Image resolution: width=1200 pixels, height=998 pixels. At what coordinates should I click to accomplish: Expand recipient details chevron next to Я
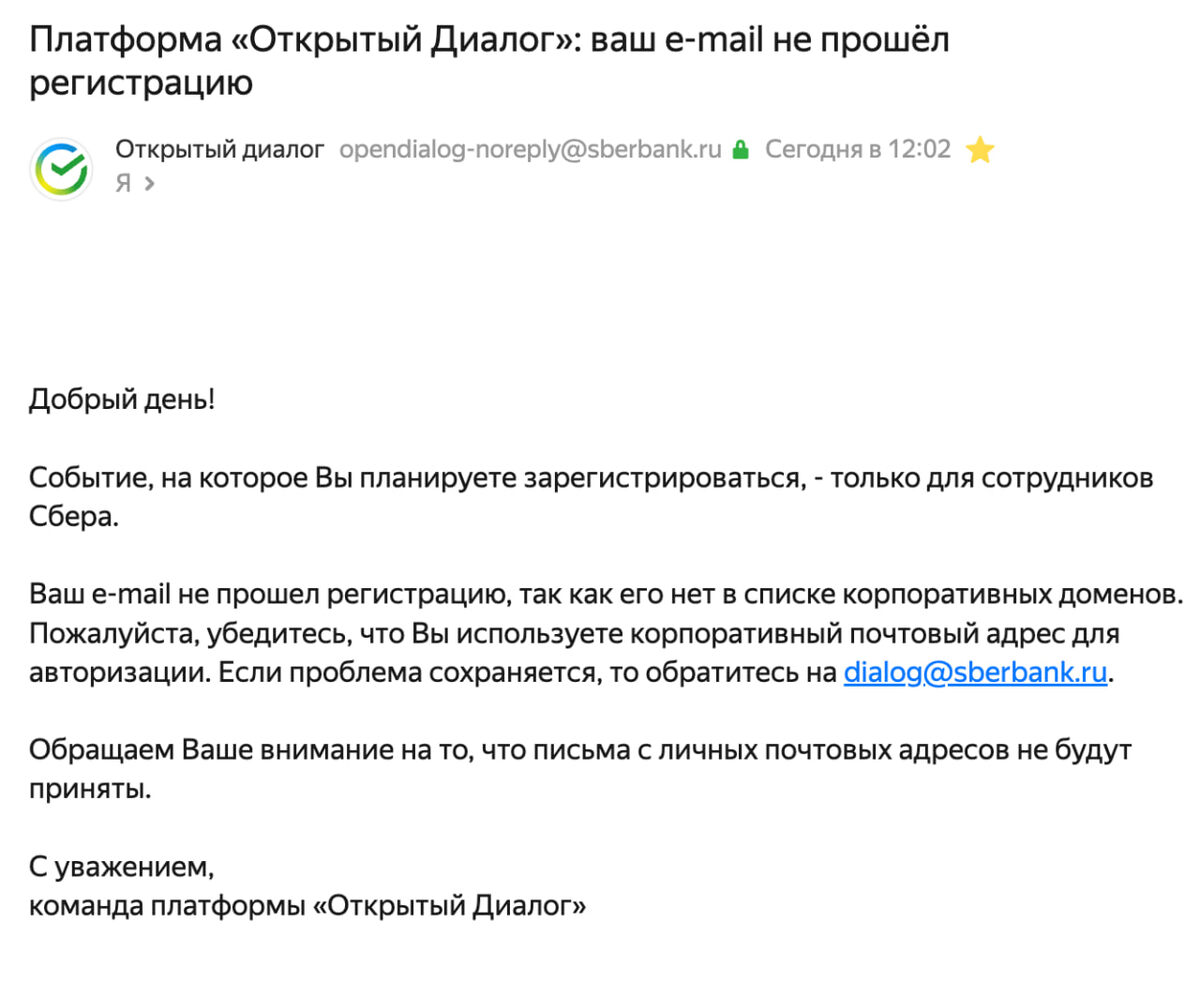149,184
